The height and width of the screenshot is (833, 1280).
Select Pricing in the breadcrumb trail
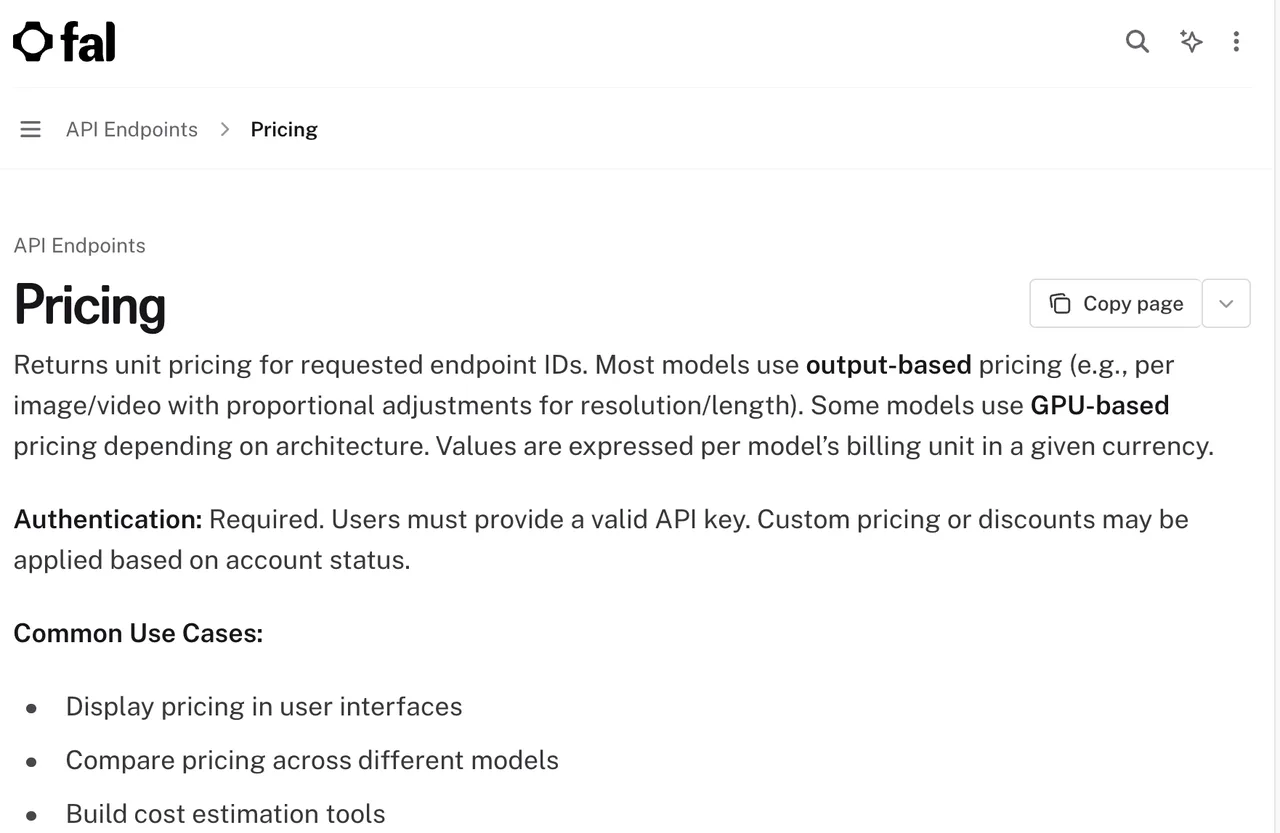coord(284,129)
